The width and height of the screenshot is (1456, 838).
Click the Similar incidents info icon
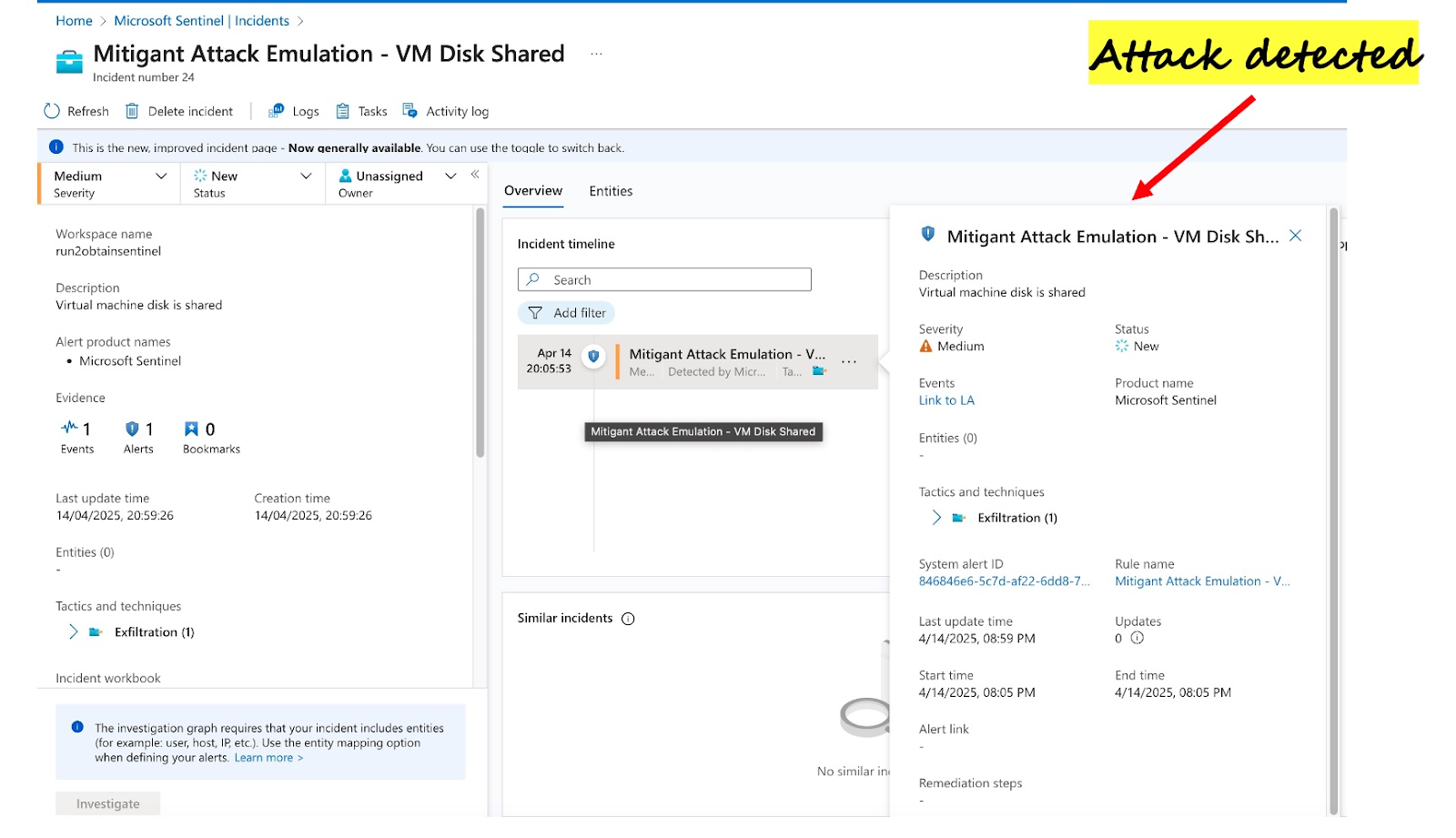628,619
